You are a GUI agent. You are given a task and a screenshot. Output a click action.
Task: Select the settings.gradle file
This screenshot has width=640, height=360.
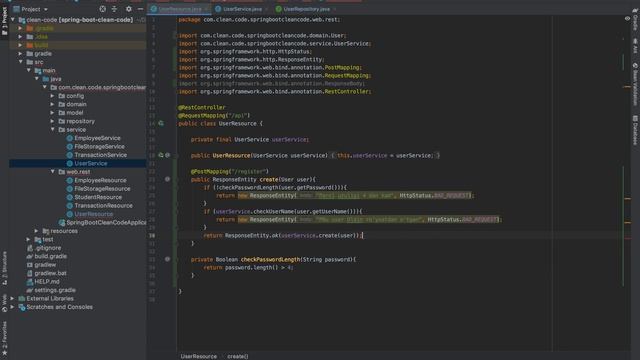[x=55, y=290]
